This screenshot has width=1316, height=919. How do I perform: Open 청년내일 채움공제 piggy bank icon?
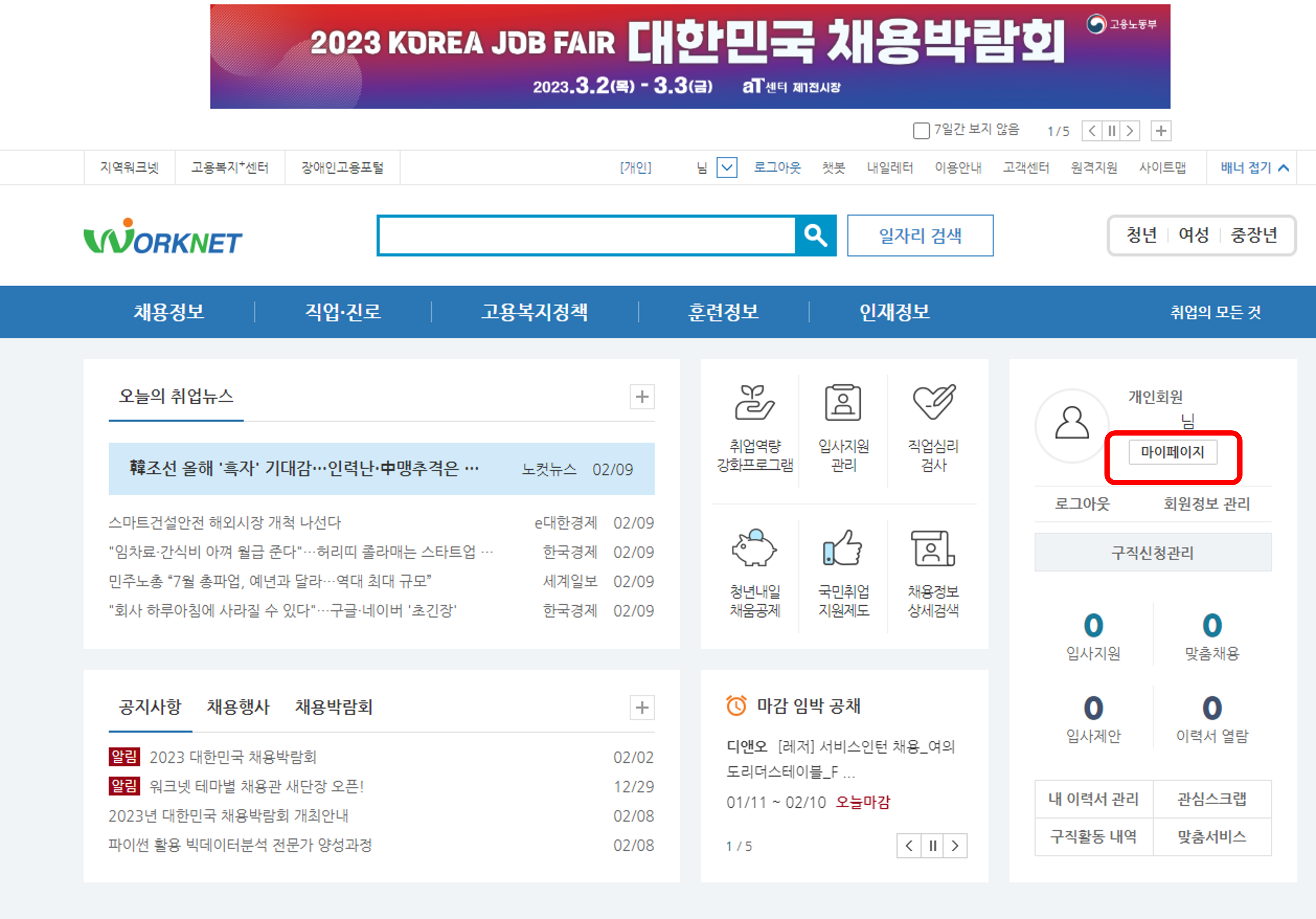(754, 549)
